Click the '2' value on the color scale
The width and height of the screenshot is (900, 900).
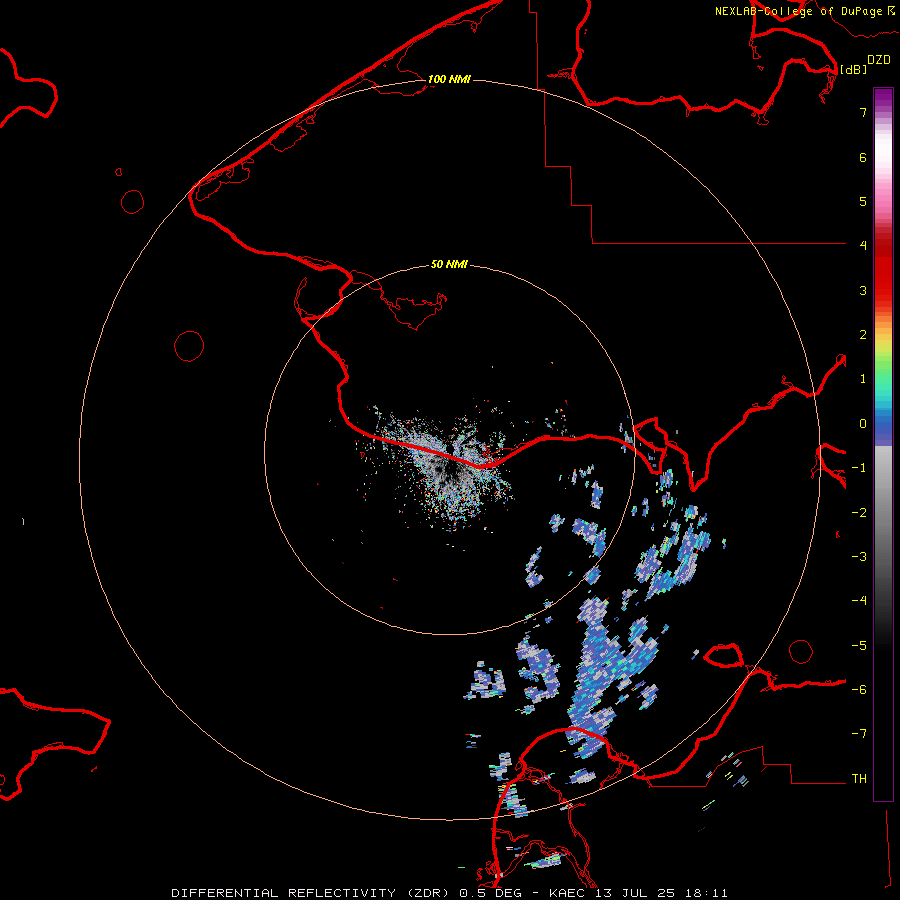click(x=863, y=335)
